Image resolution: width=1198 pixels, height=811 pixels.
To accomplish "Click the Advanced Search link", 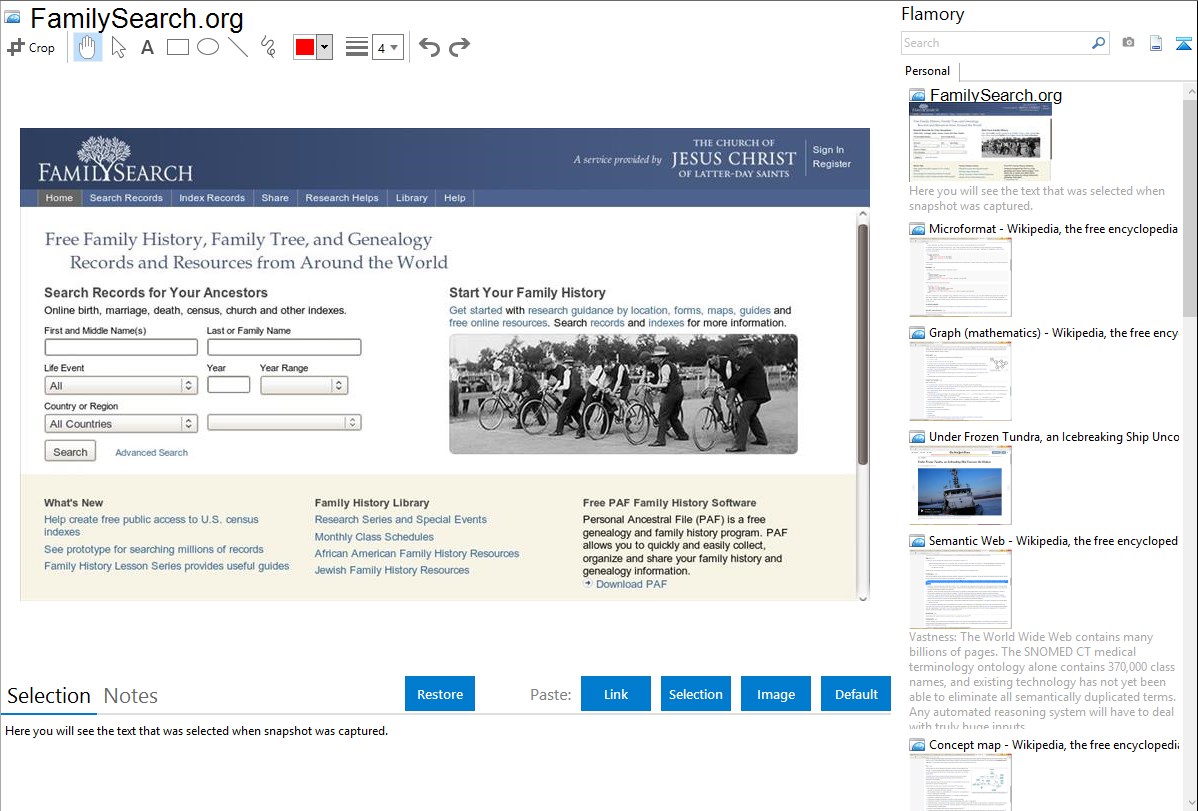I will (x=151, y=453).
